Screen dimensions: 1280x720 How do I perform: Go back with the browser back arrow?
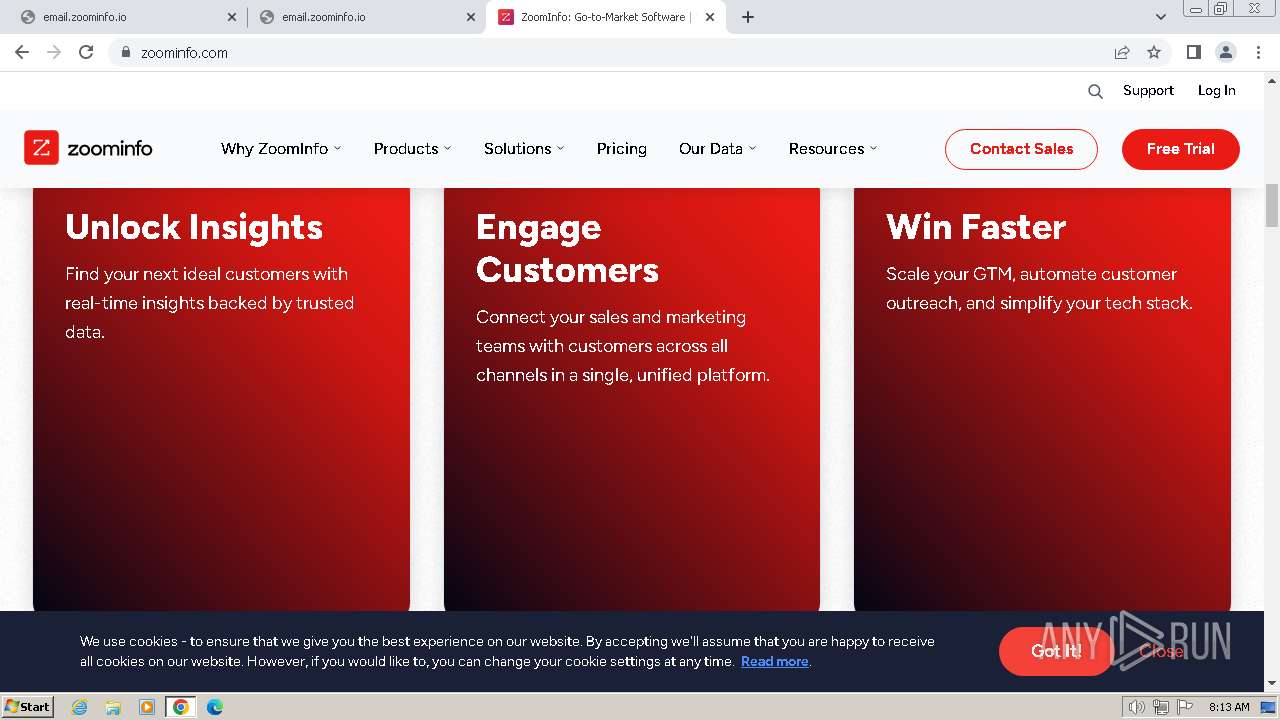22,52
